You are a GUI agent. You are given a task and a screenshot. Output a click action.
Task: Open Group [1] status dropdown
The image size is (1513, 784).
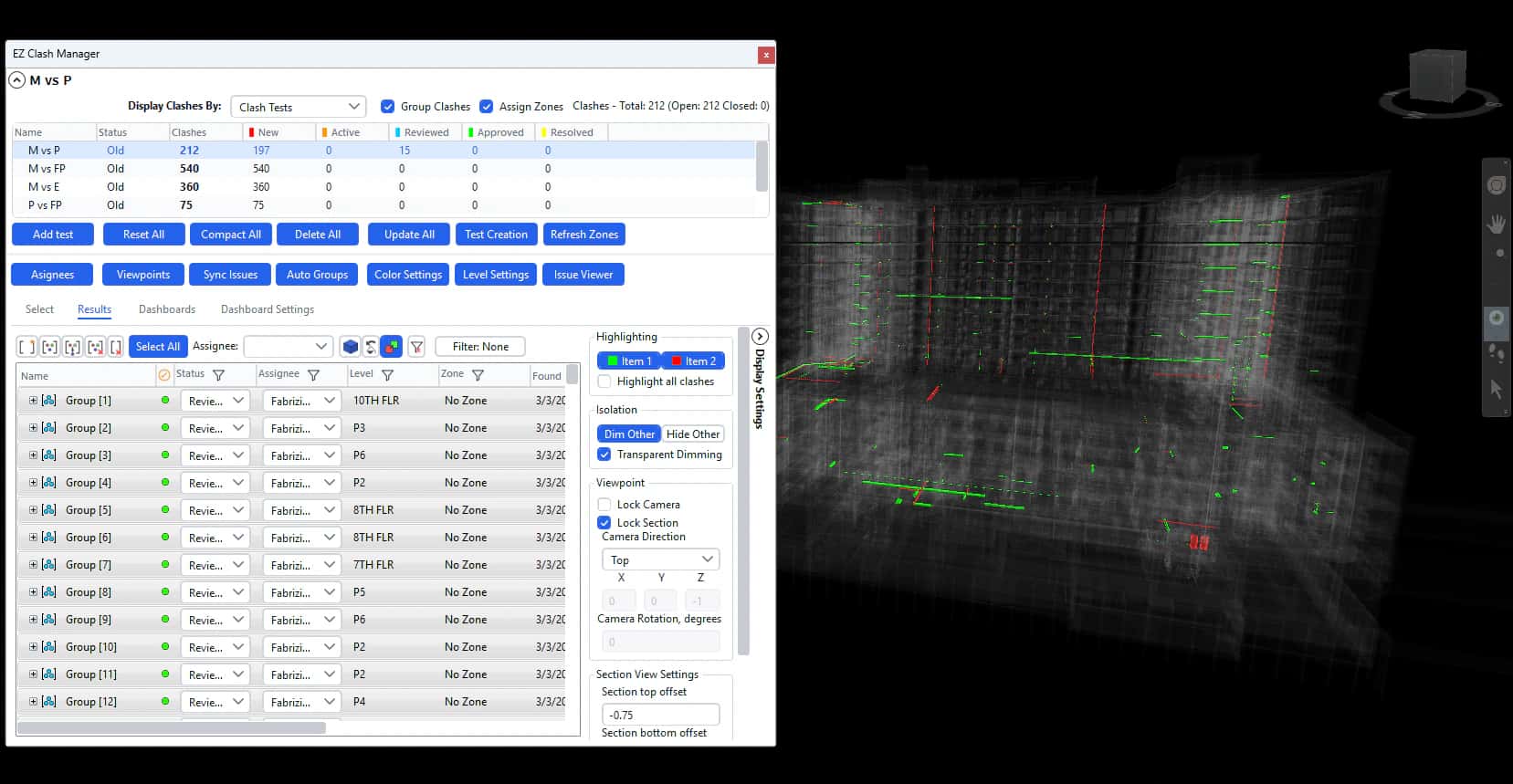215,401
